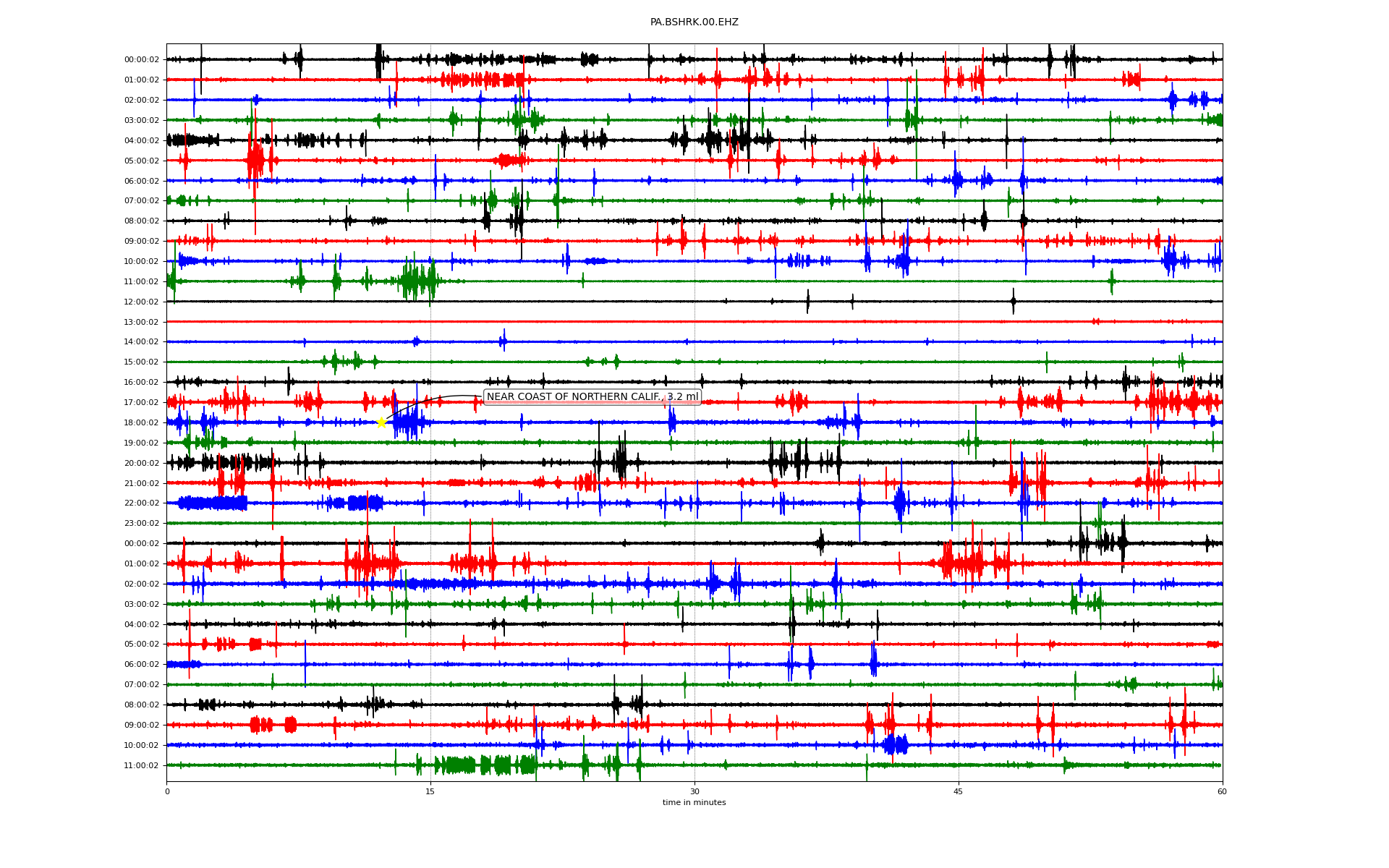Screen dimensions: 1389x868
Task: Select the 23:00:02 row time label
Action: point(141,523)
